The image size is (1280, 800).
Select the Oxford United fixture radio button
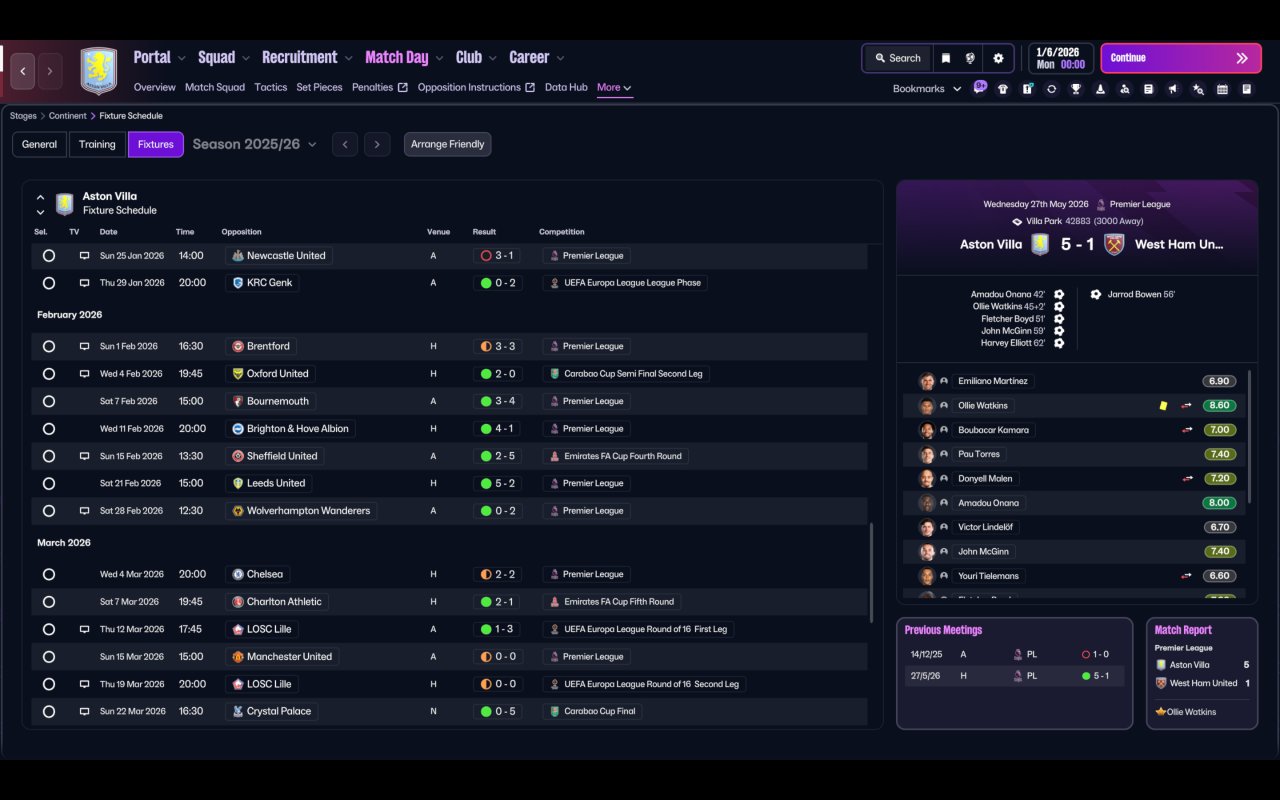coord(49,374)
